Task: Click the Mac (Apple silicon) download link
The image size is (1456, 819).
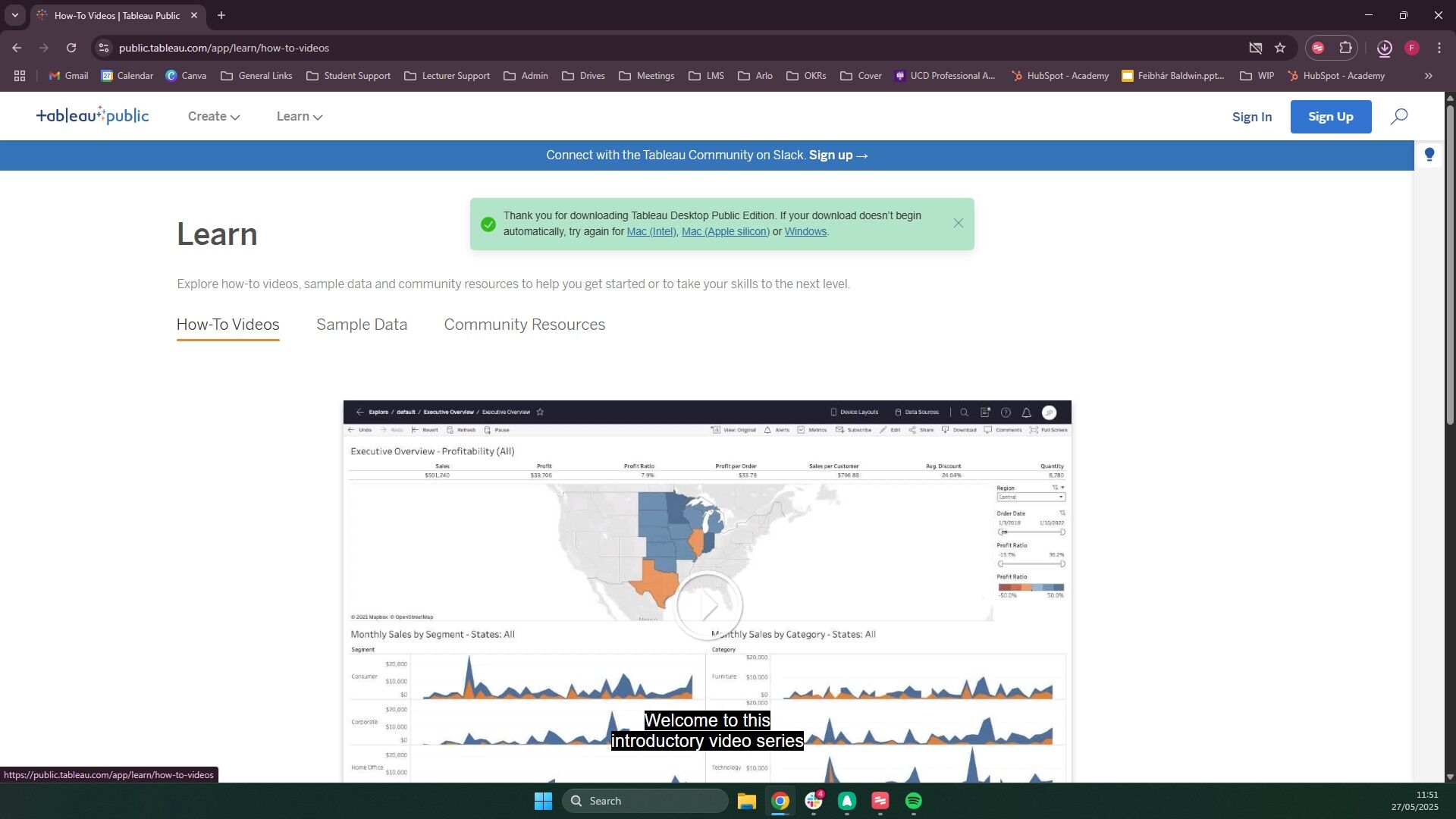Action: [x=725, y=232]
